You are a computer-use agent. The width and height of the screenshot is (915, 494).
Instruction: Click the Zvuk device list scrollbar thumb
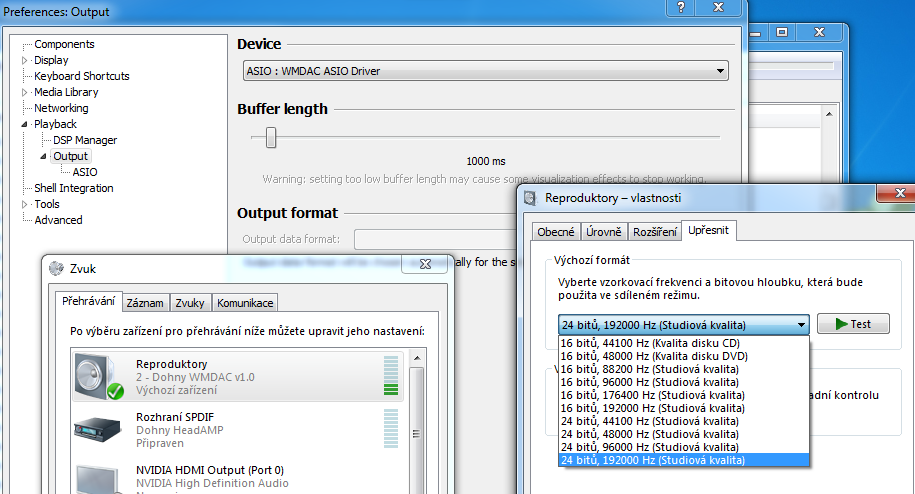[x=417, y=433]
